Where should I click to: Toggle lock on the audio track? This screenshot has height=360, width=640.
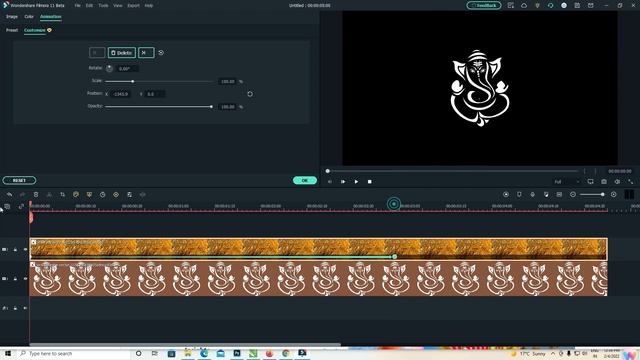[x=16, y=308]
